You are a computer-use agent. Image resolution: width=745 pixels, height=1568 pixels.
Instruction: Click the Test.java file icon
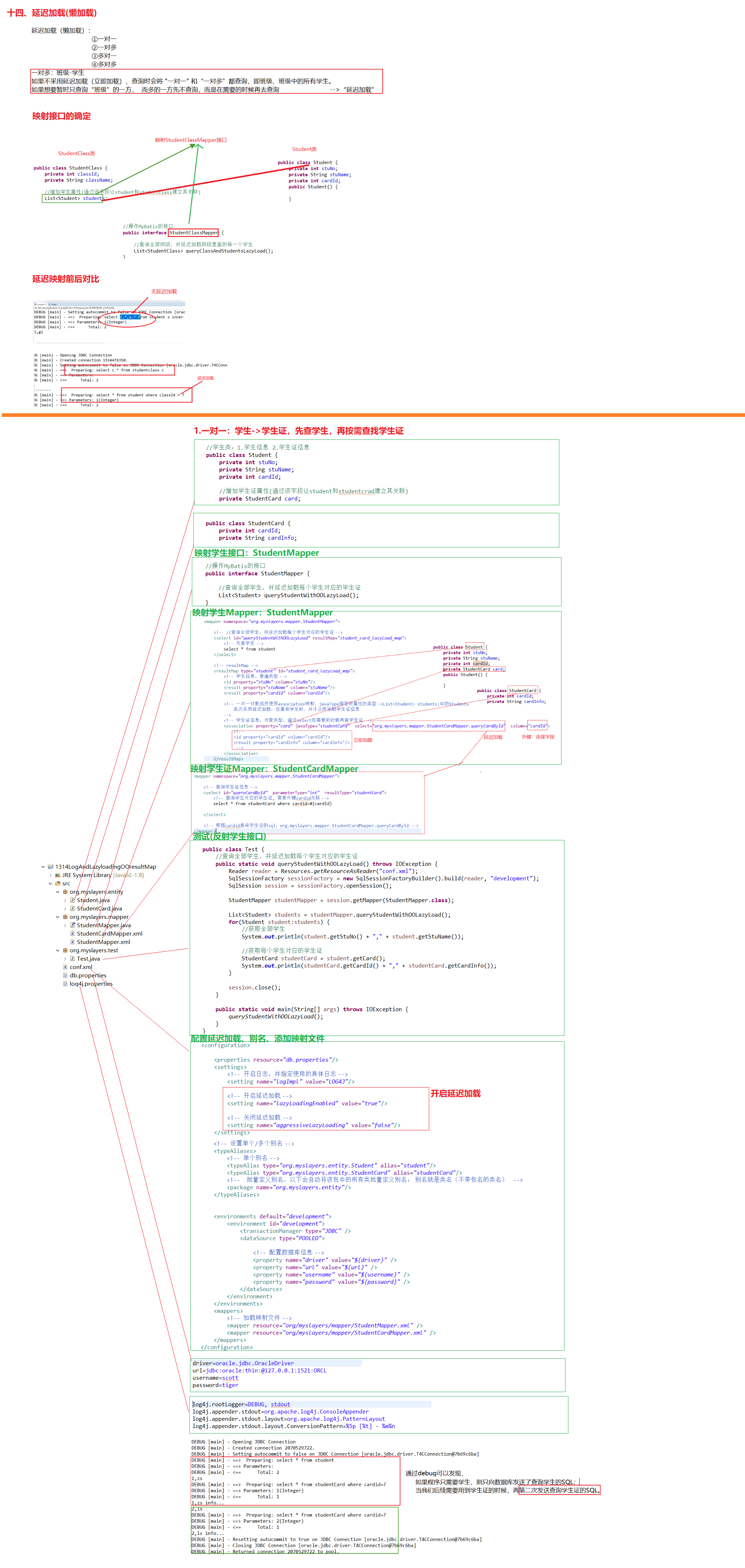72,959
